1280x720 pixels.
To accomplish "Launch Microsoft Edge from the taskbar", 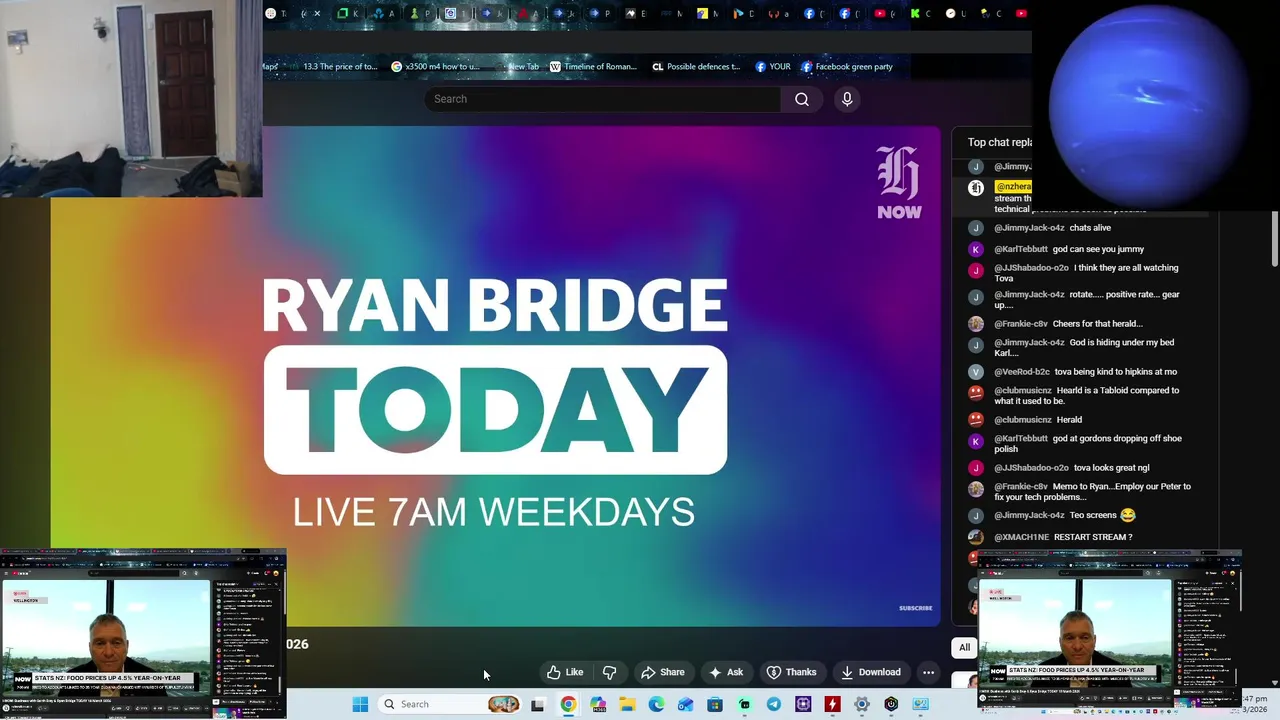I will [x=657, y=704].
